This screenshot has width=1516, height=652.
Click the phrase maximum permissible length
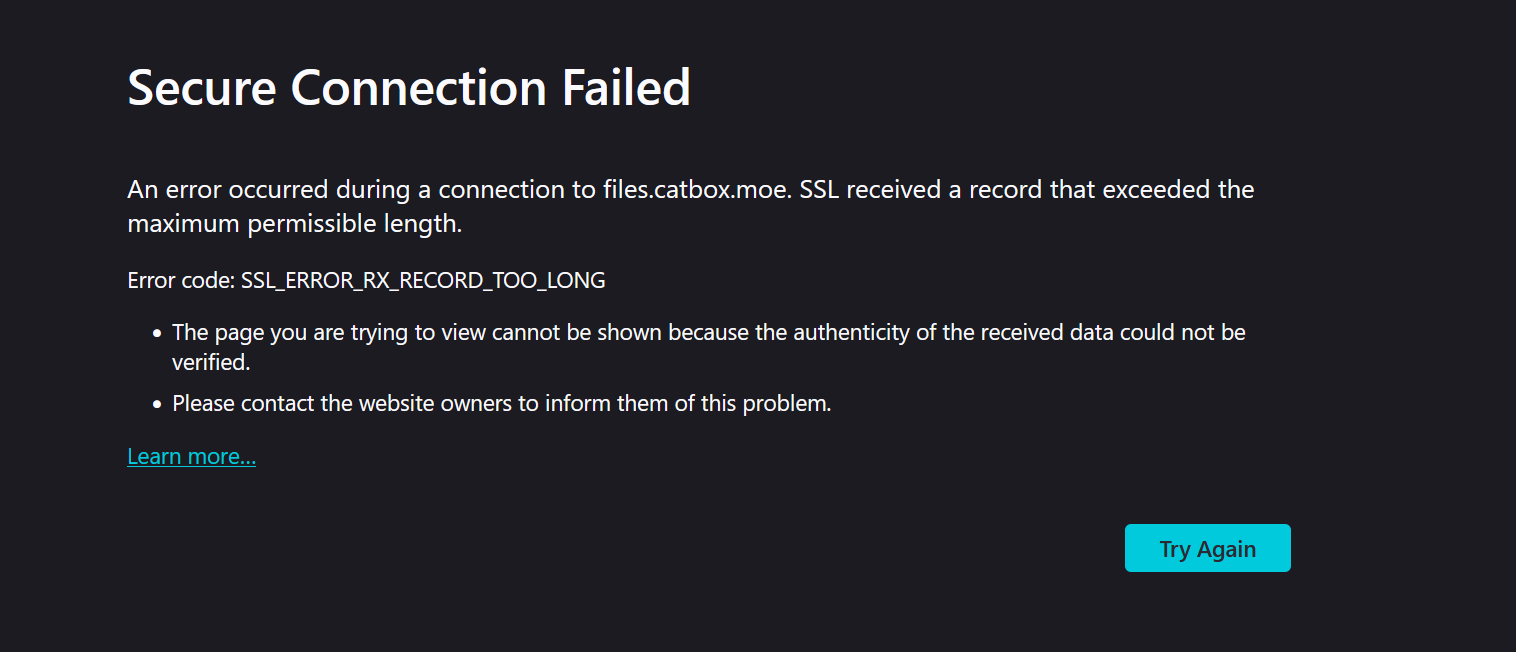pyautogui.click(x=294, y=224)
